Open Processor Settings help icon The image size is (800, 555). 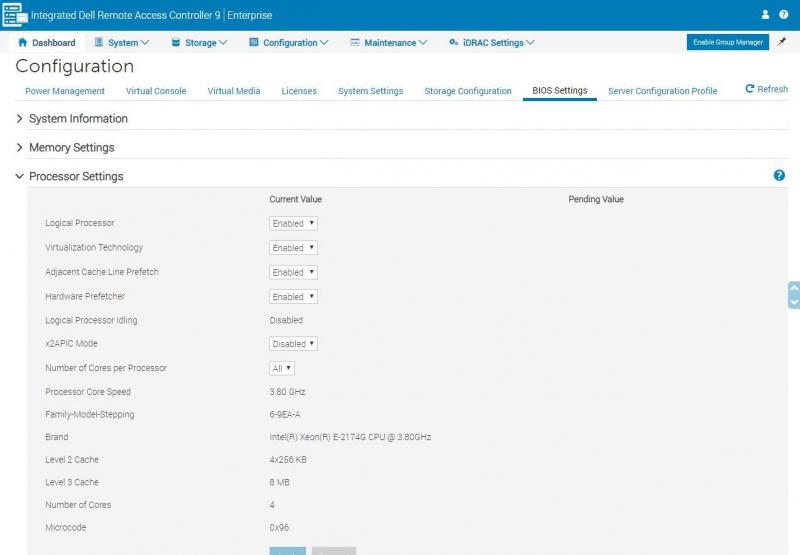tap(779, 175)
